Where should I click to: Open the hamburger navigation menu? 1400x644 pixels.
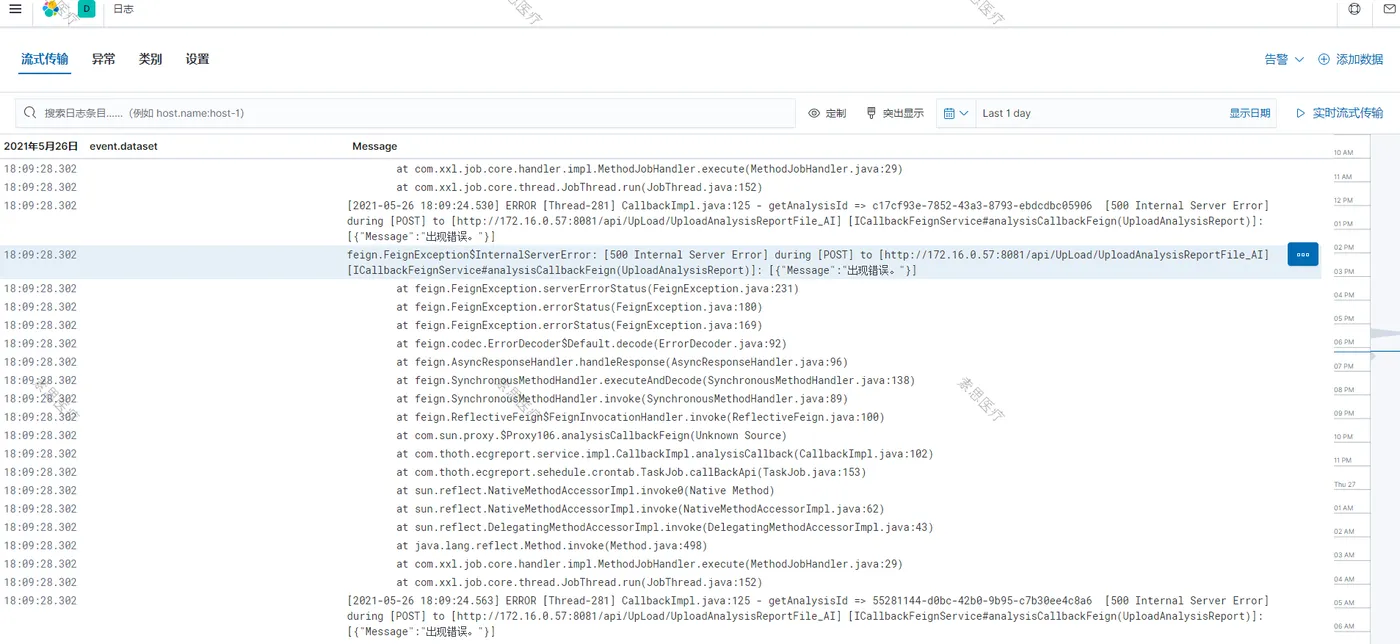point(15,9)
